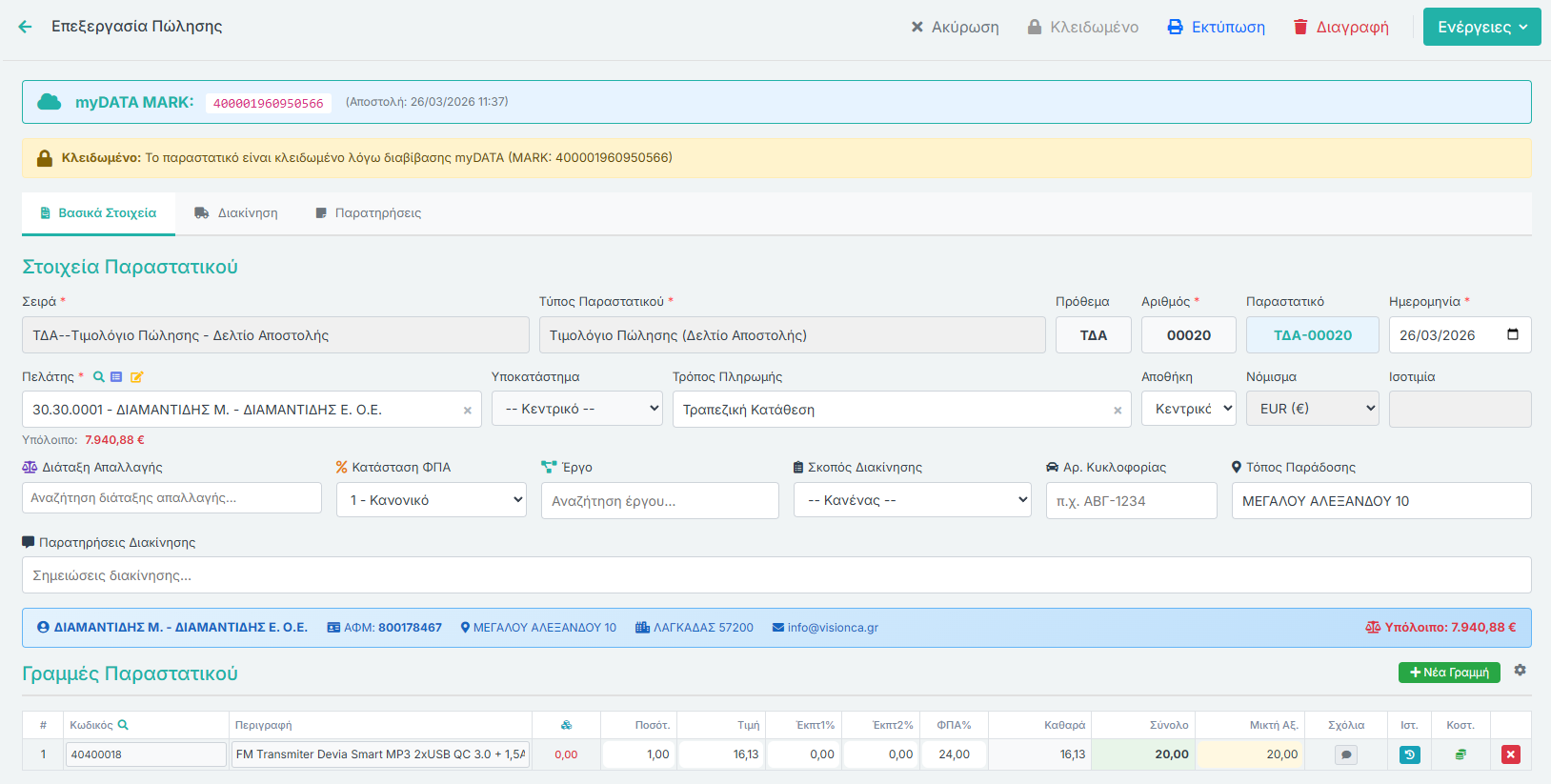Click the Αριθμός field showing 00020
1551x784 pixels.
(1189, 335)
